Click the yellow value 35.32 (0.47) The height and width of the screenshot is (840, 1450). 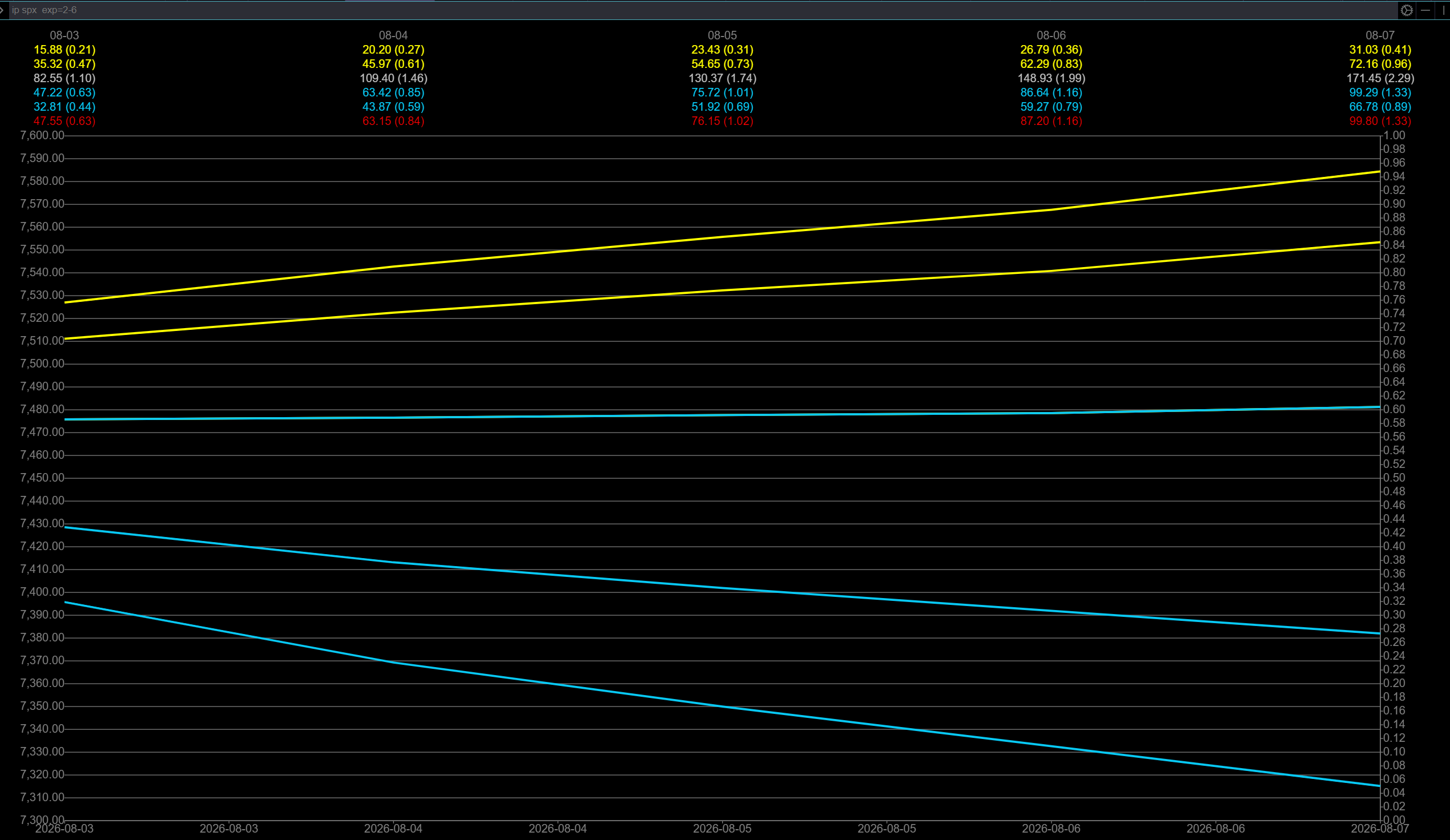(65, 64)
